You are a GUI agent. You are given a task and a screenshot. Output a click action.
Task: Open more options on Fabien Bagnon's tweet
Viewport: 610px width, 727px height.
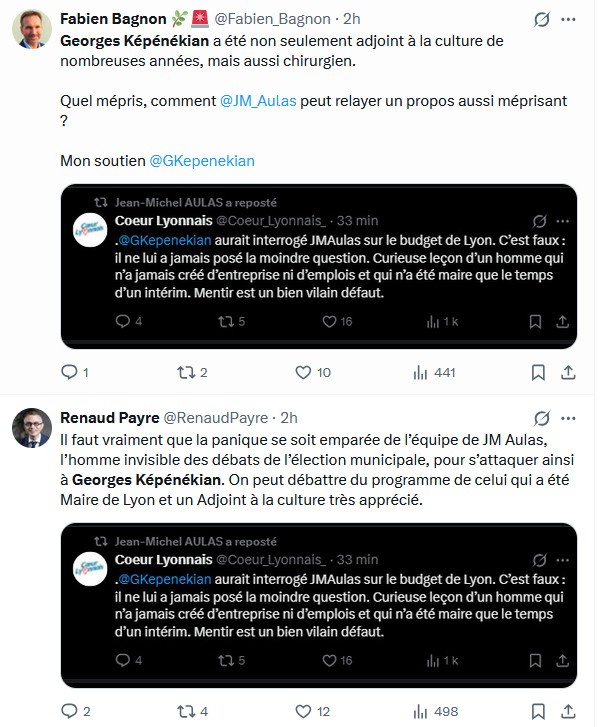[568, 19]
